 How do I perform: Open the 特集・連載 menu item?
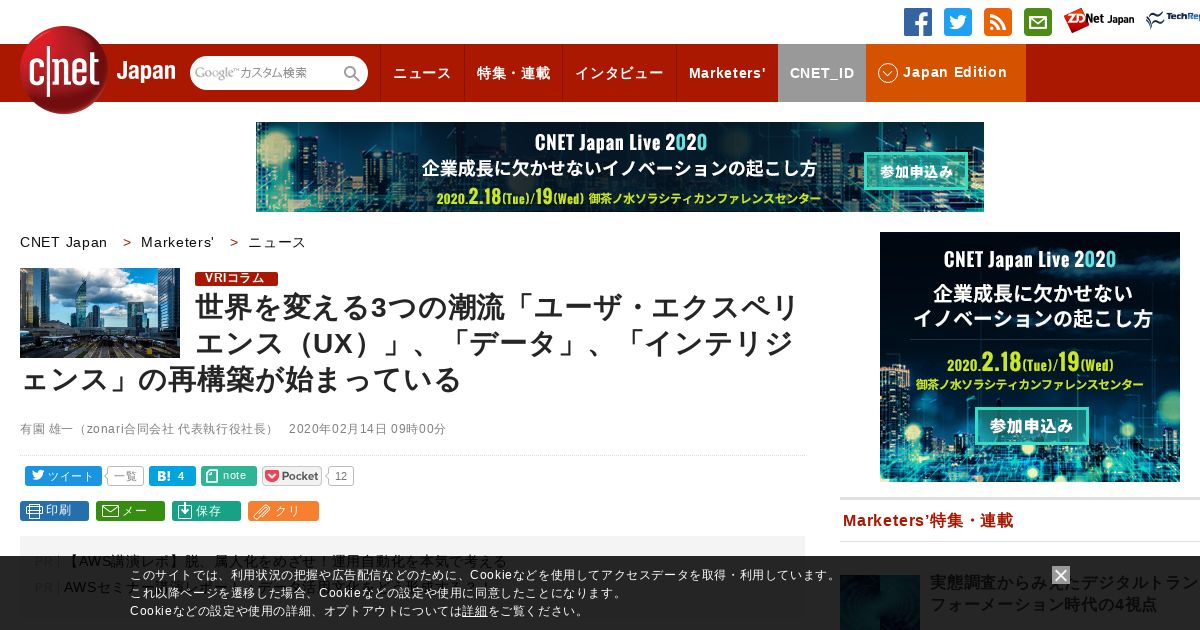513,73
